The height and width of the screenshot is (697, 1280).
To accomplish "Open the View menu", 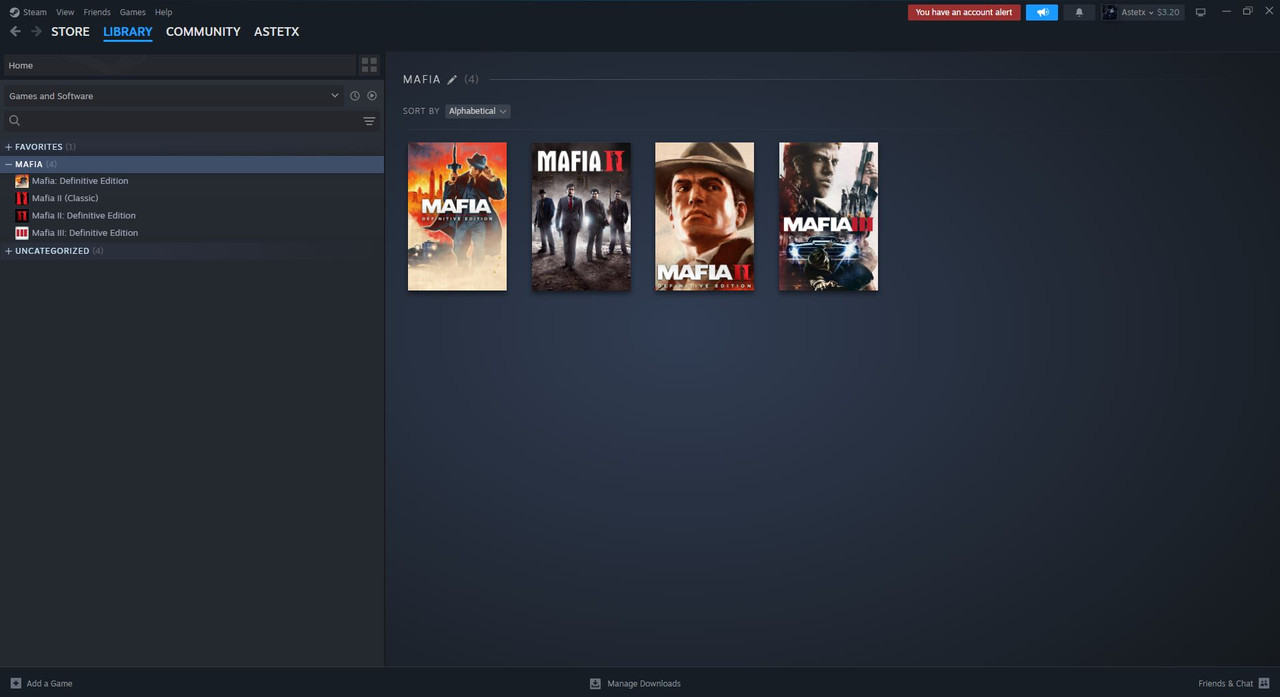I will [x=65, y=12].
